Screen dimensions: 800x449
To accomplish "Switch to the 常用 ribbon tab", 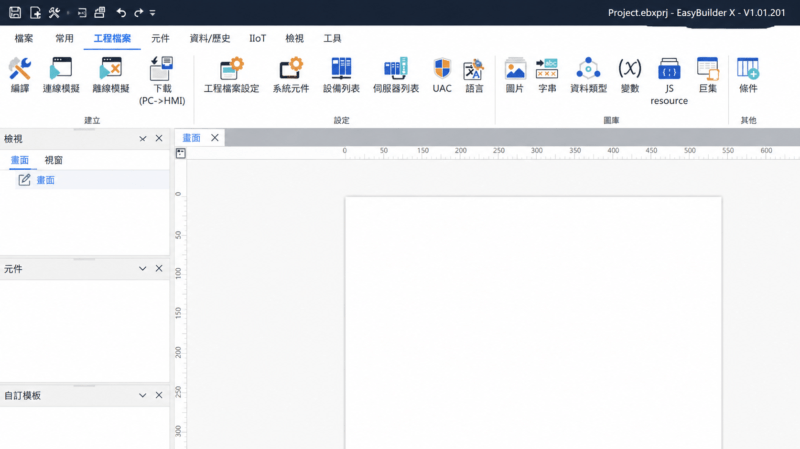I will [64, 38].
